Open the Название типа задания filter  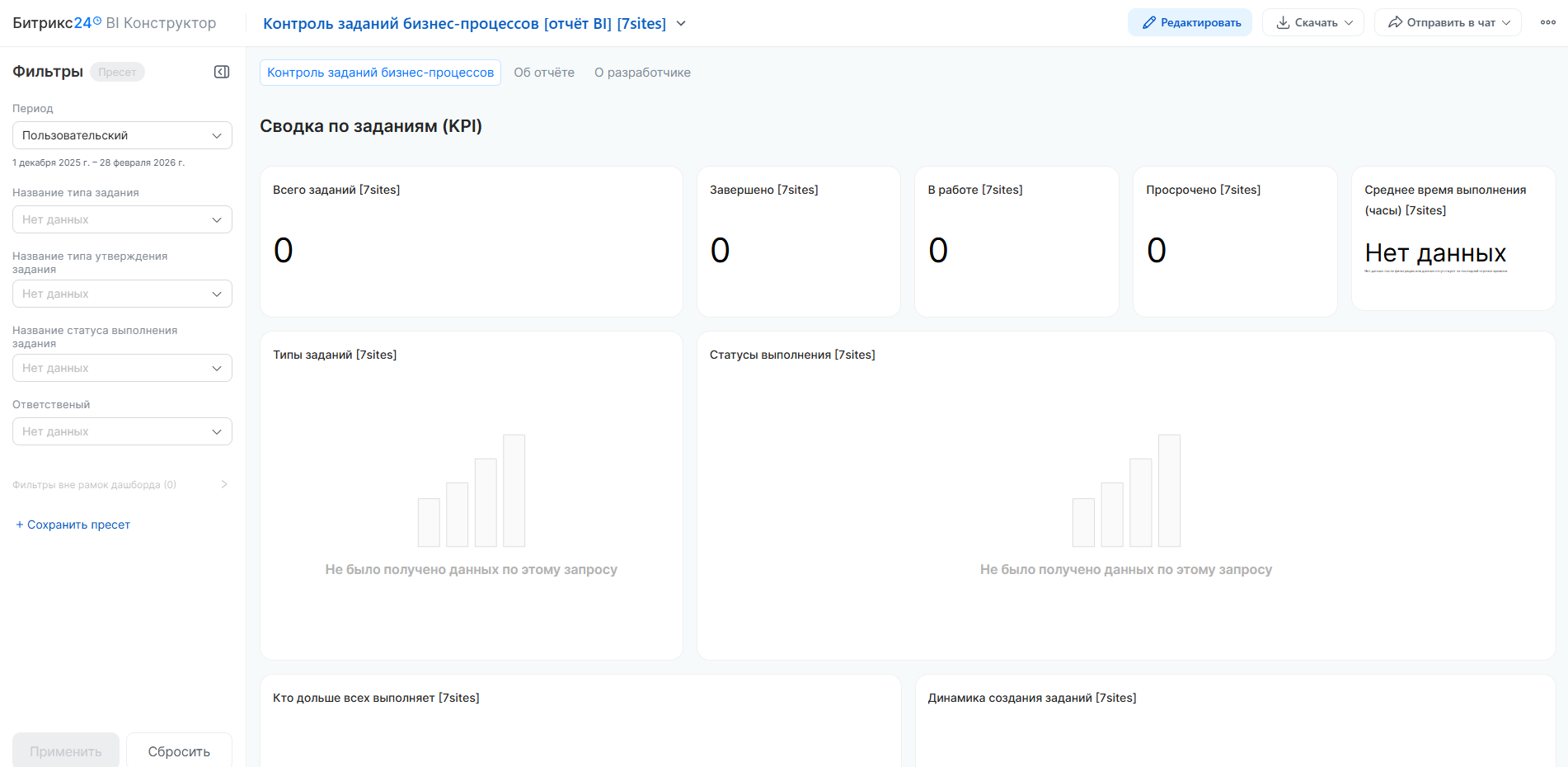pyautogui.click(x=122, y=219)
